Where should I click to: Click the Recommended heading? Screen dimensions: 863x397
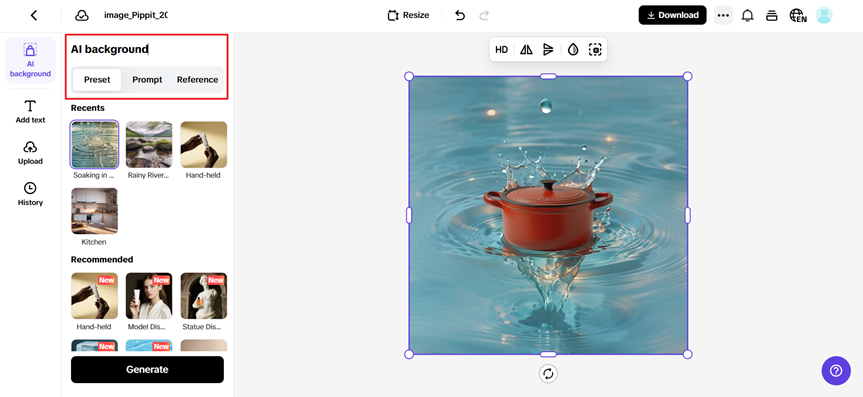click(x=102, y=259)
